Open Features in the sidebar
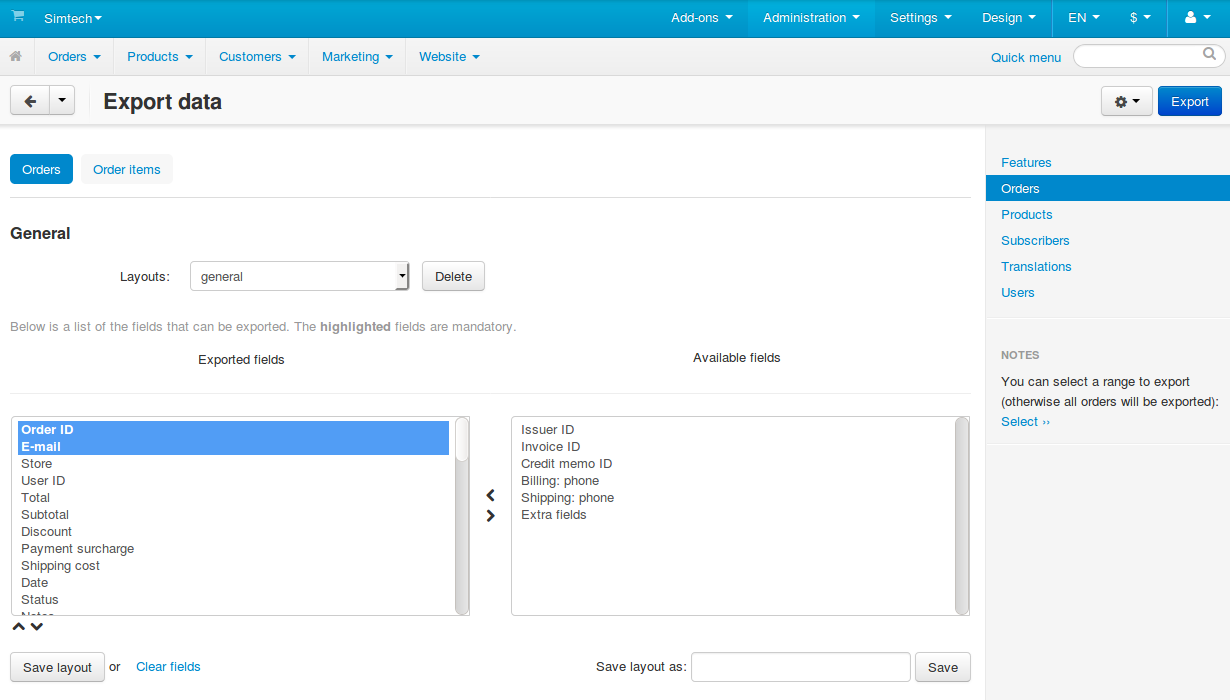Screen dimensions: 1230x700 coord(1026,162)
